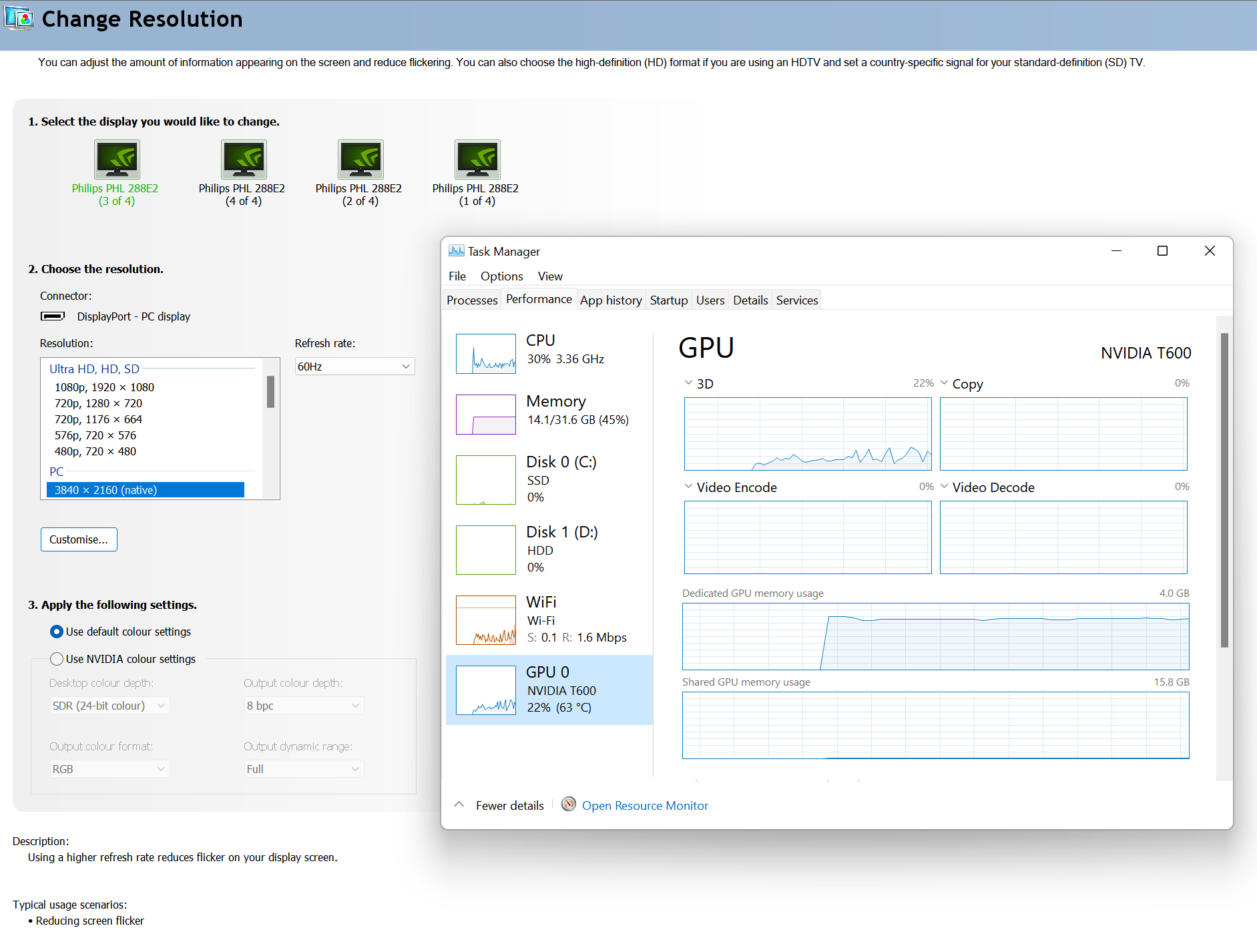The width and height of the screenshot is (1257, 952).
Task: Select 480p, 720 × 480 resolution
Action: coord(95,451)
